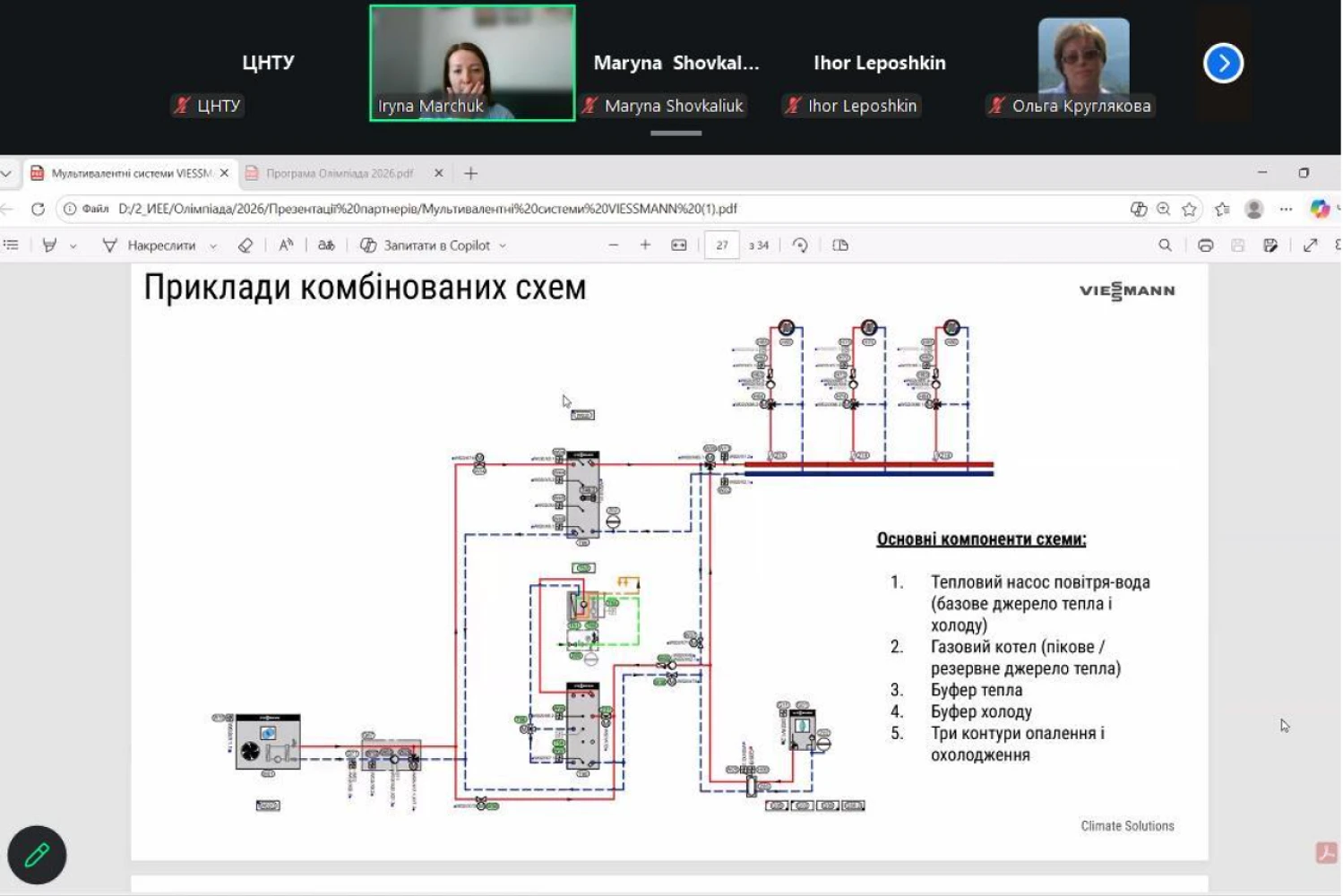Switch to Програма Олімпіада 2026.pdf tab
The height and width of the screenshot is (896, 1343).
pos(339,174)
